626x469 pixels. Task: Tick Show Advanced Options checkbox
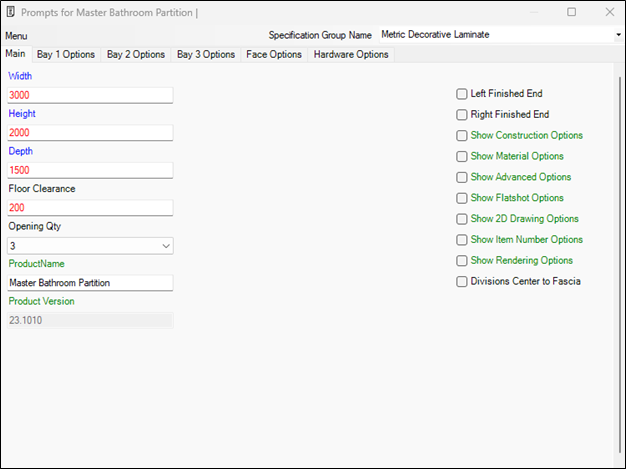coord(462,178)
